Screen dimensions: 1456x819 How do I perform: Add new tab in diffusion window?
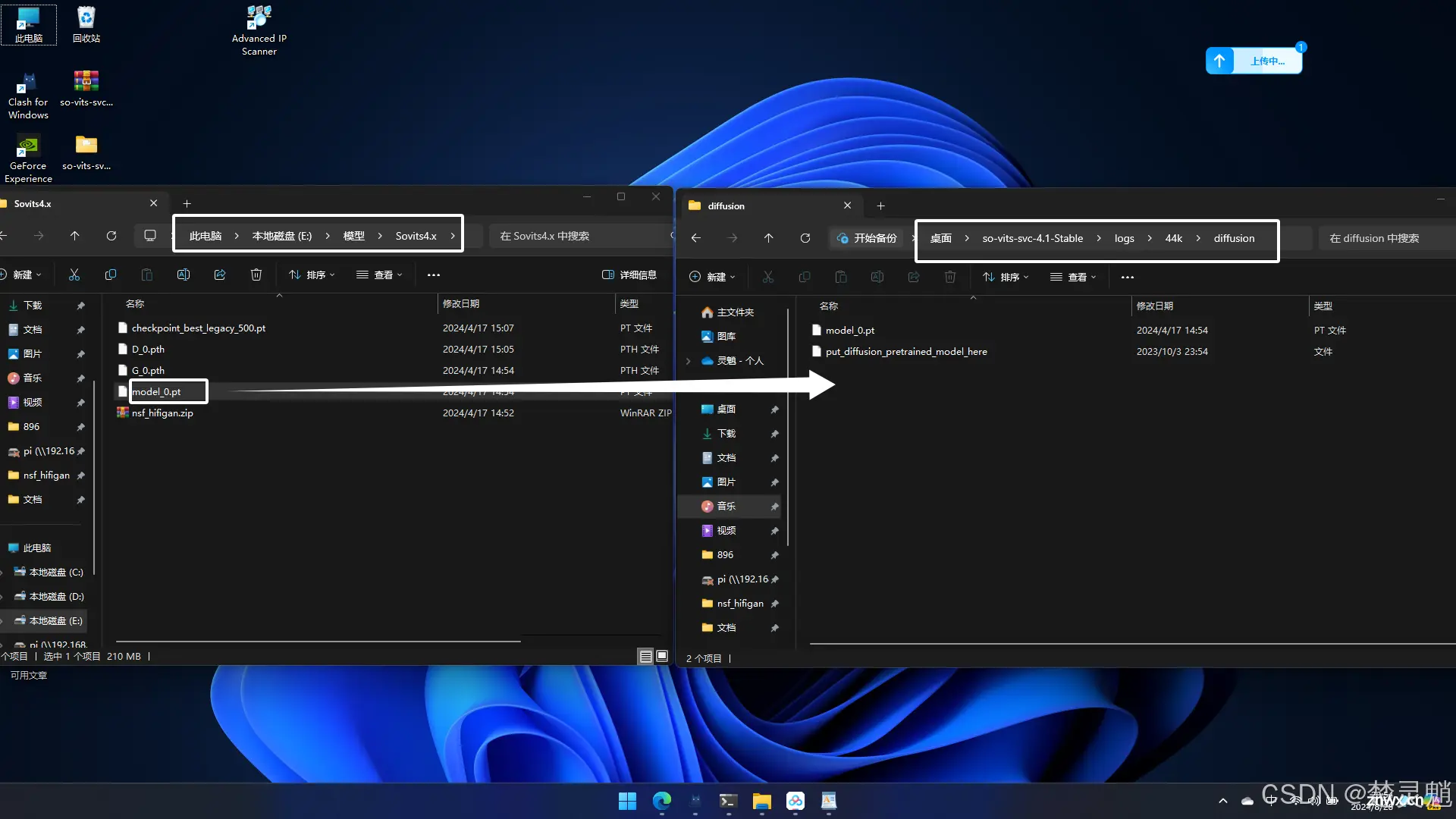pyautogui.click(x=880, y=206)
